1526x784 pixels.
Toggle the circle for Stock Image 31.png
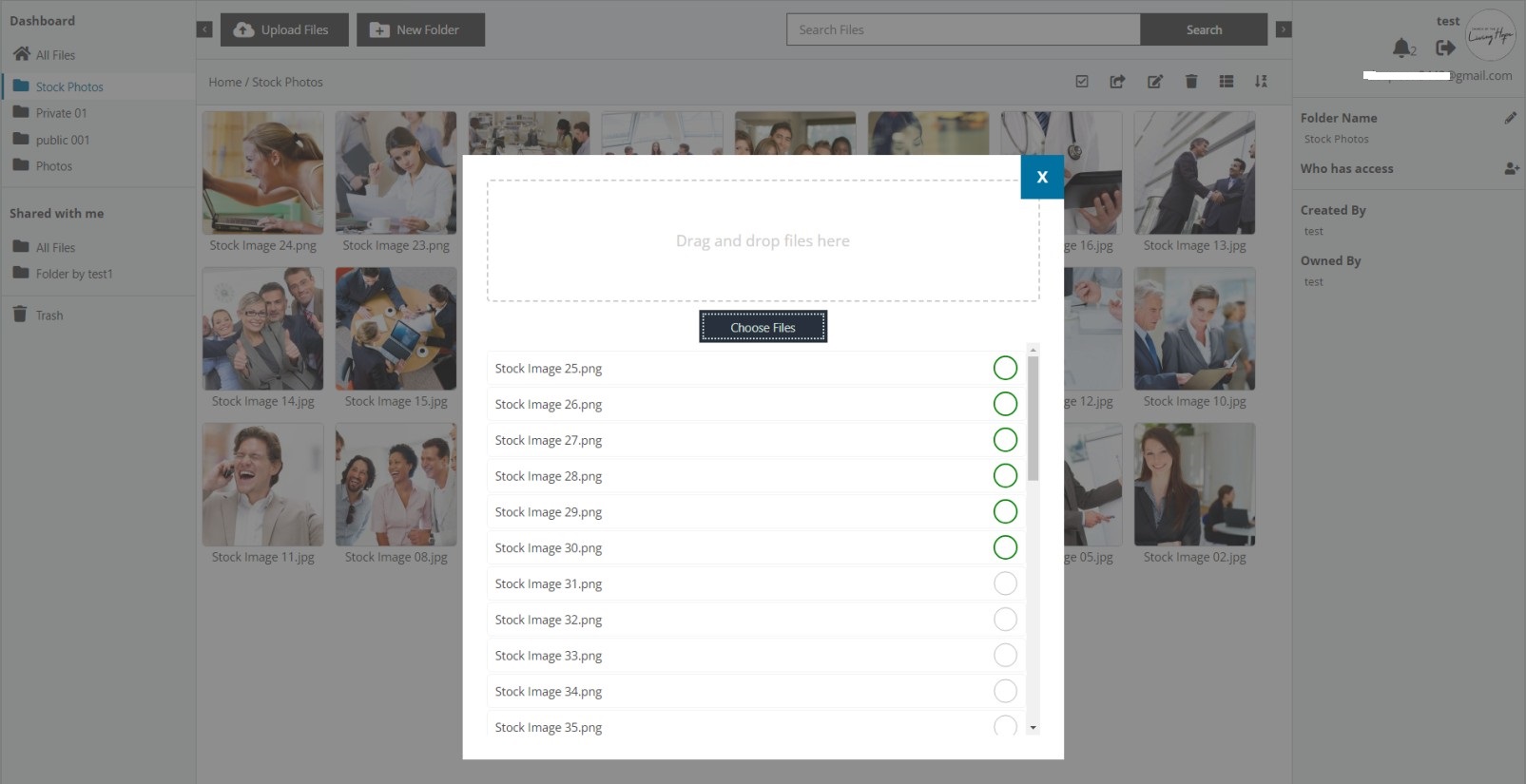click(x=1005, y=583)
